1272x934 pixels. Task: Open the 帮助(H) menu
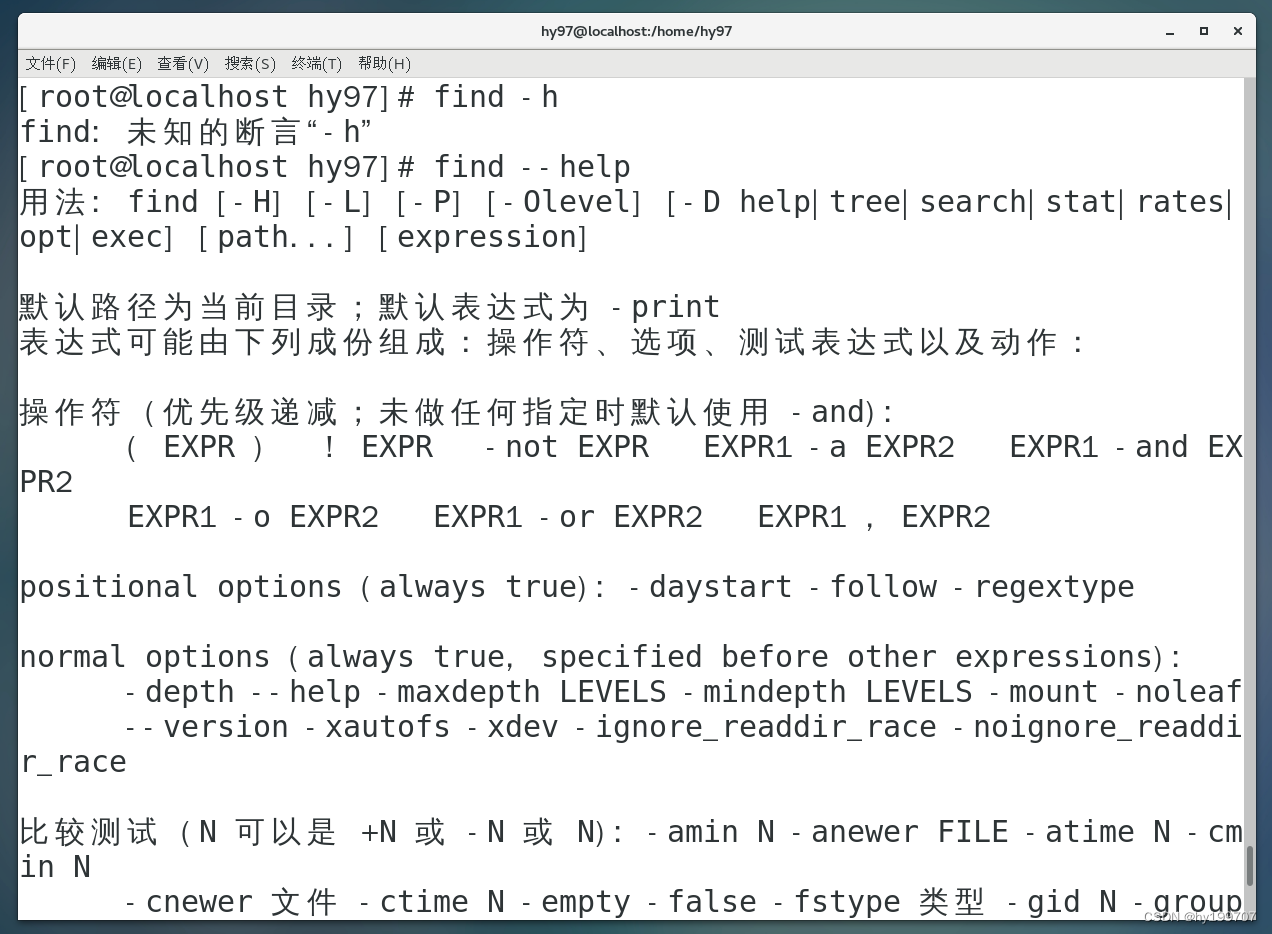[384, 63]
